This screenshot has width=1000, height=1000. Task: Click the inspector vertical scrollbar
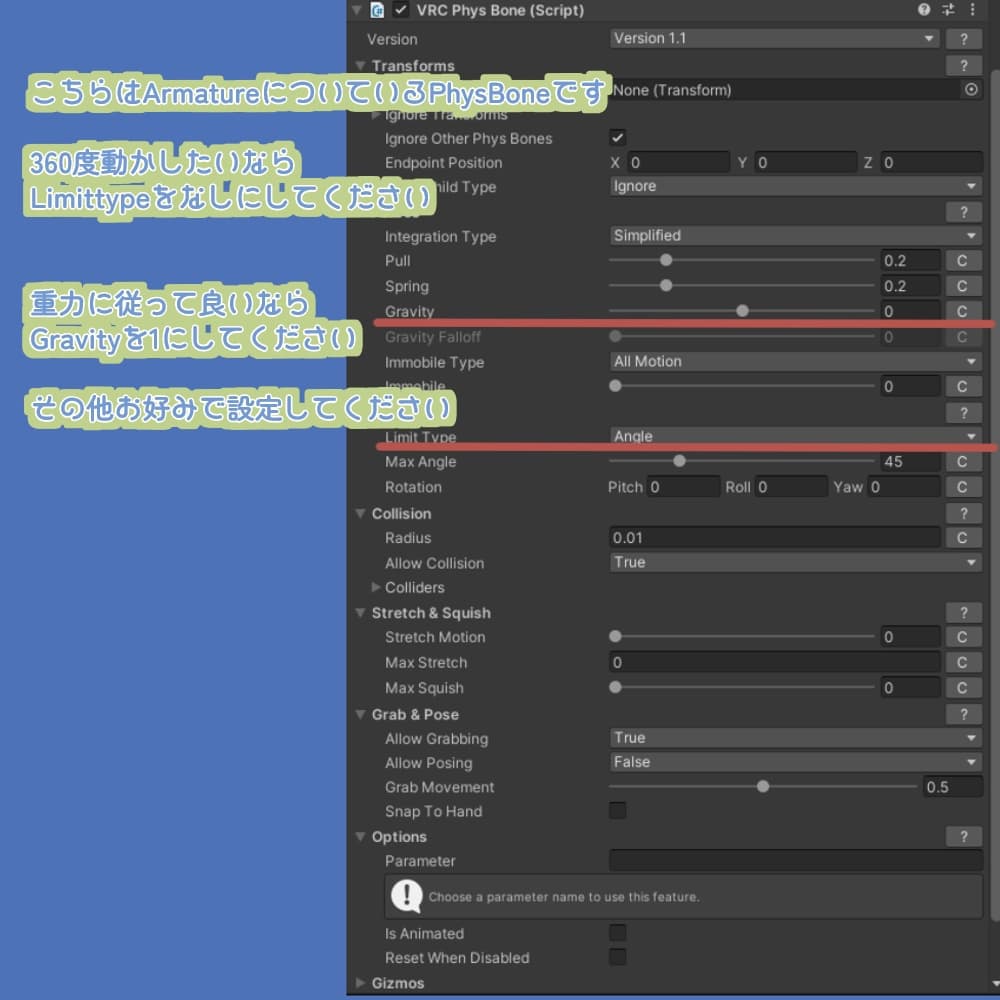[995, 497]
